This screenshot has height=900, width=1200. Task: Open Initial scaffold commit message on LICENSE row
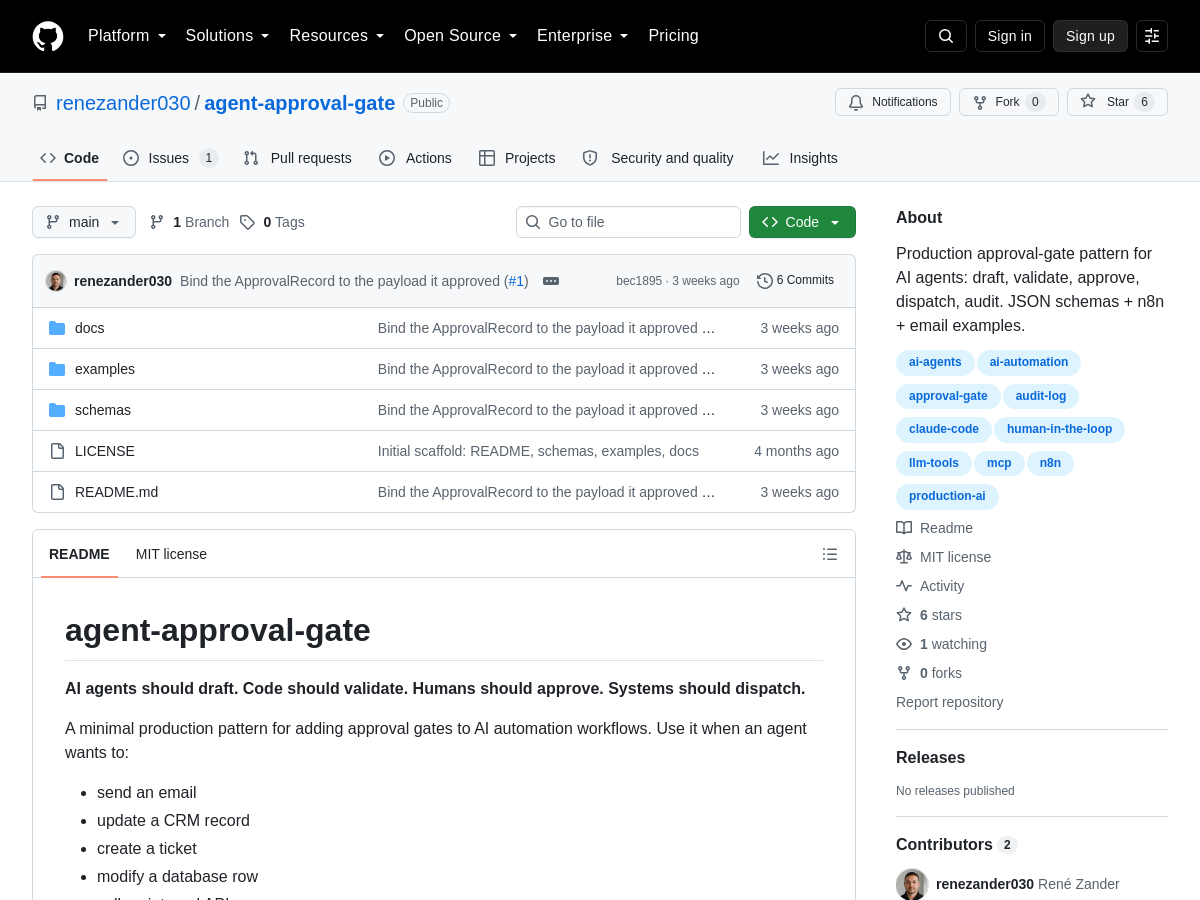point(538,451)
